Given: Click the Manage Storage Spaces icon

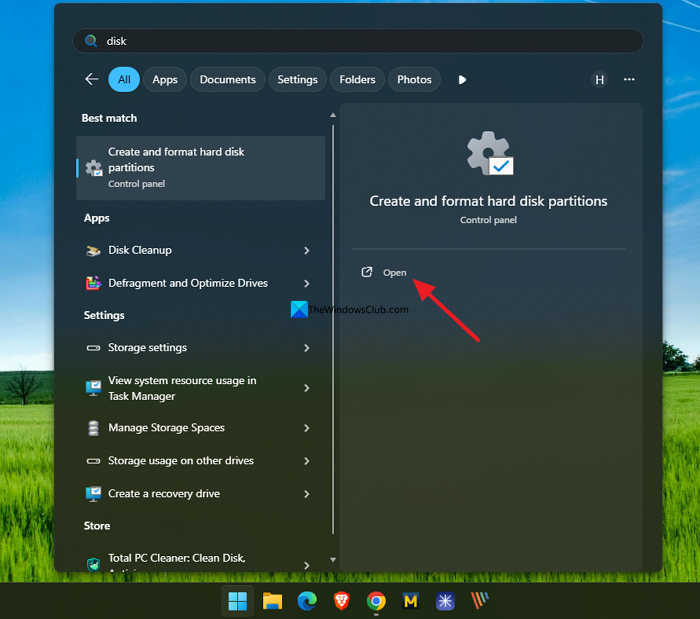Looking at the screenshot, I should (x=93, y=428).
